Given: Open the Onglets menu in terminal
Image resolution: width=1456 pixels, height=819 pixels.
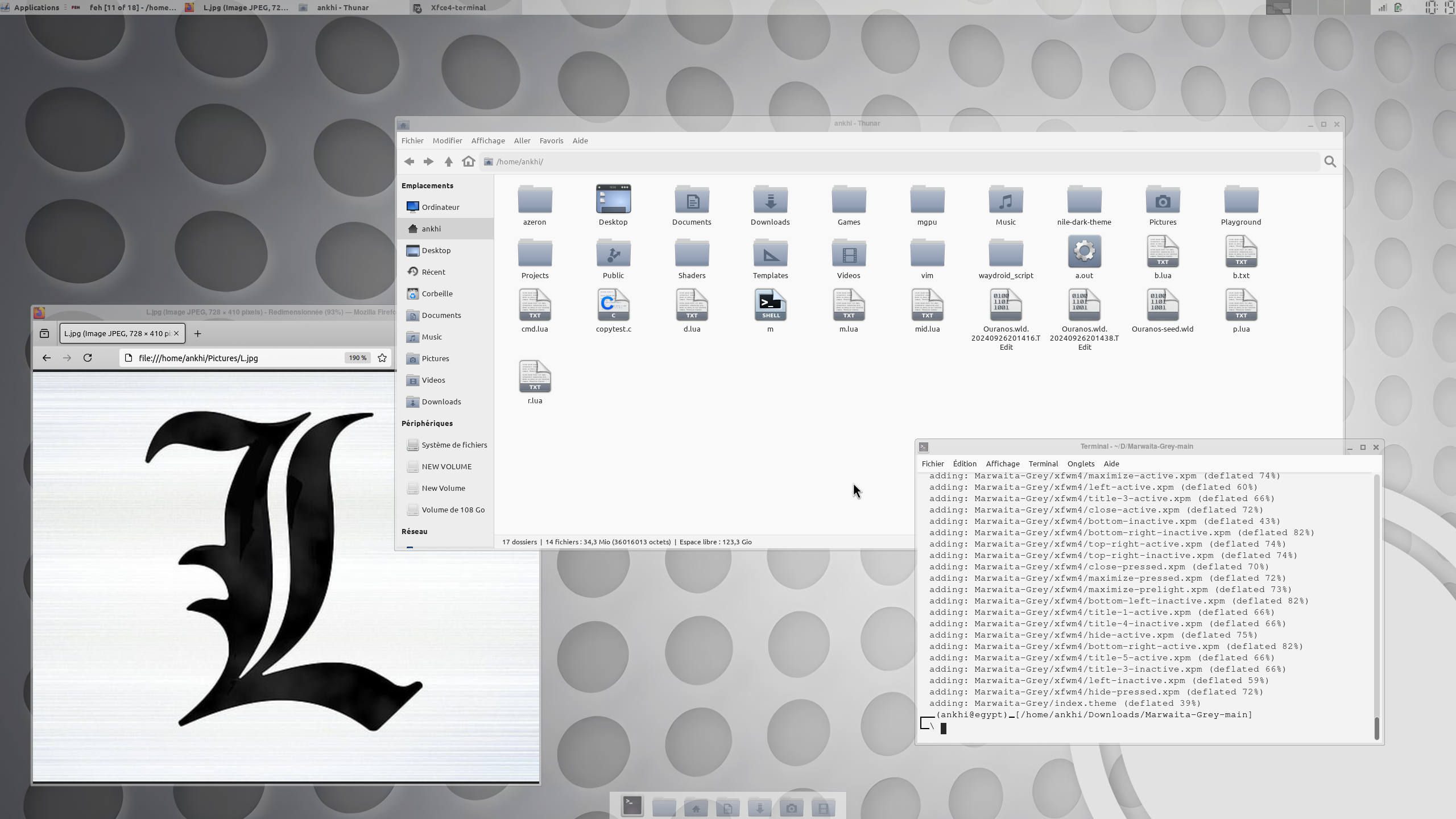Looking at the screenshot, I should [1080, 464].
